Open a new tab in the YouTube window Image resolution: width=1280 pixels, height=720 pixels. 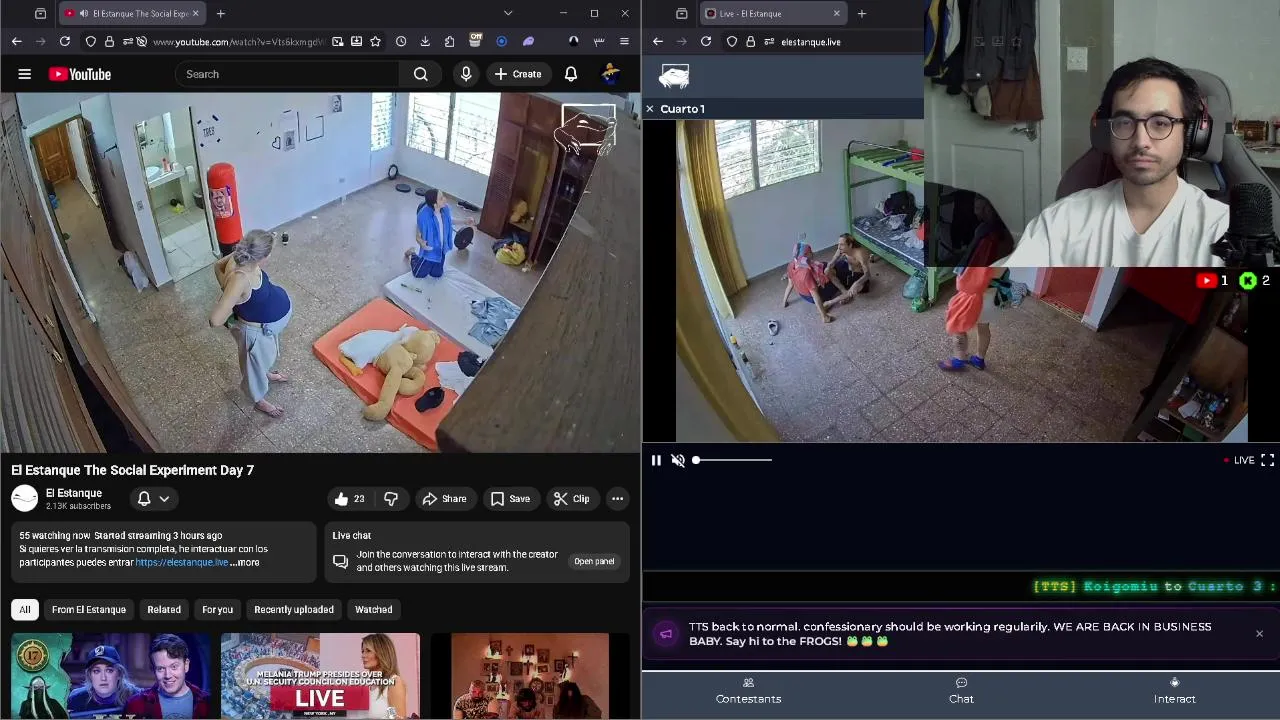click(x=220, y=13)
